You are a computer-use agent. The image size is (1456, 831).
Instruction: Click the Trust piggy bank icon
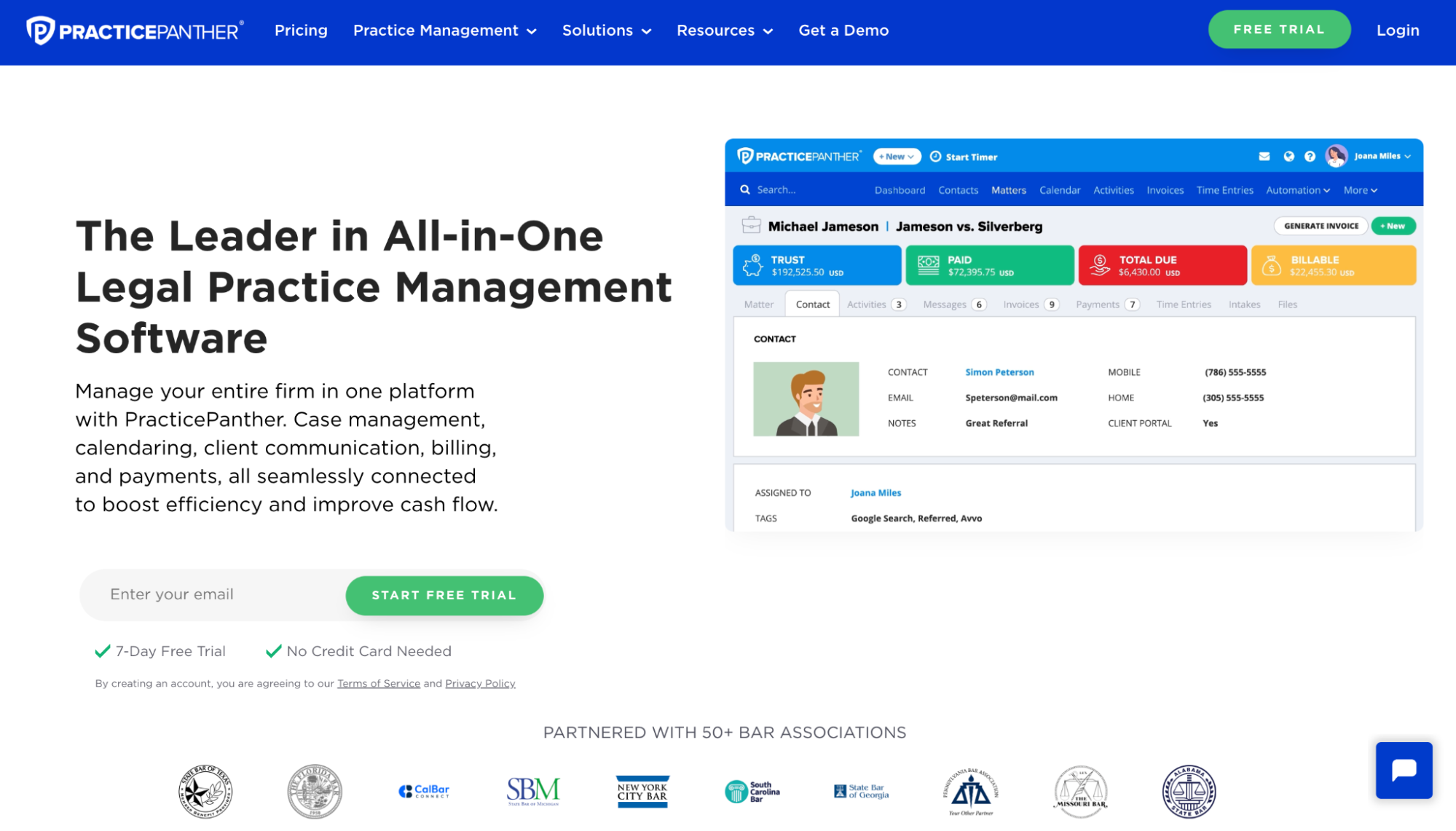[753, 265]
